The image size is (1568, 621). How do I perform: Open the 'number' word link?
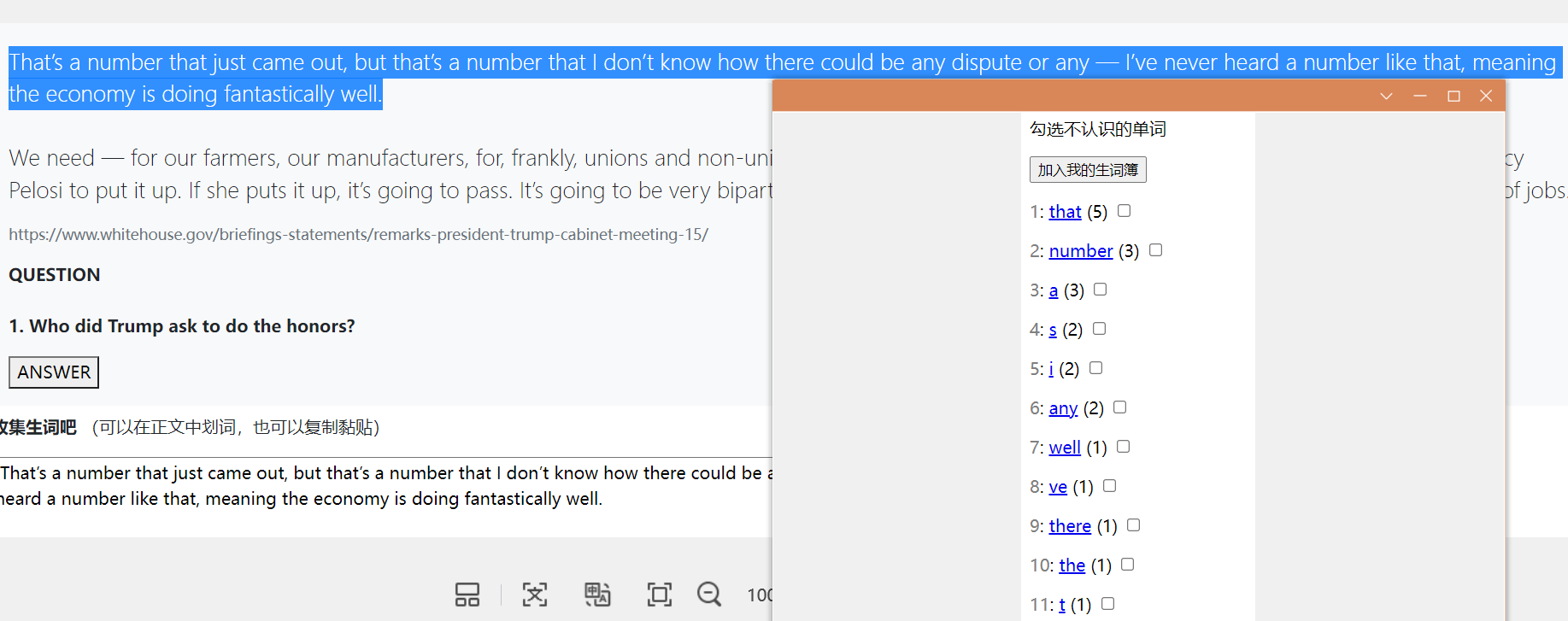click(1081, 251)
